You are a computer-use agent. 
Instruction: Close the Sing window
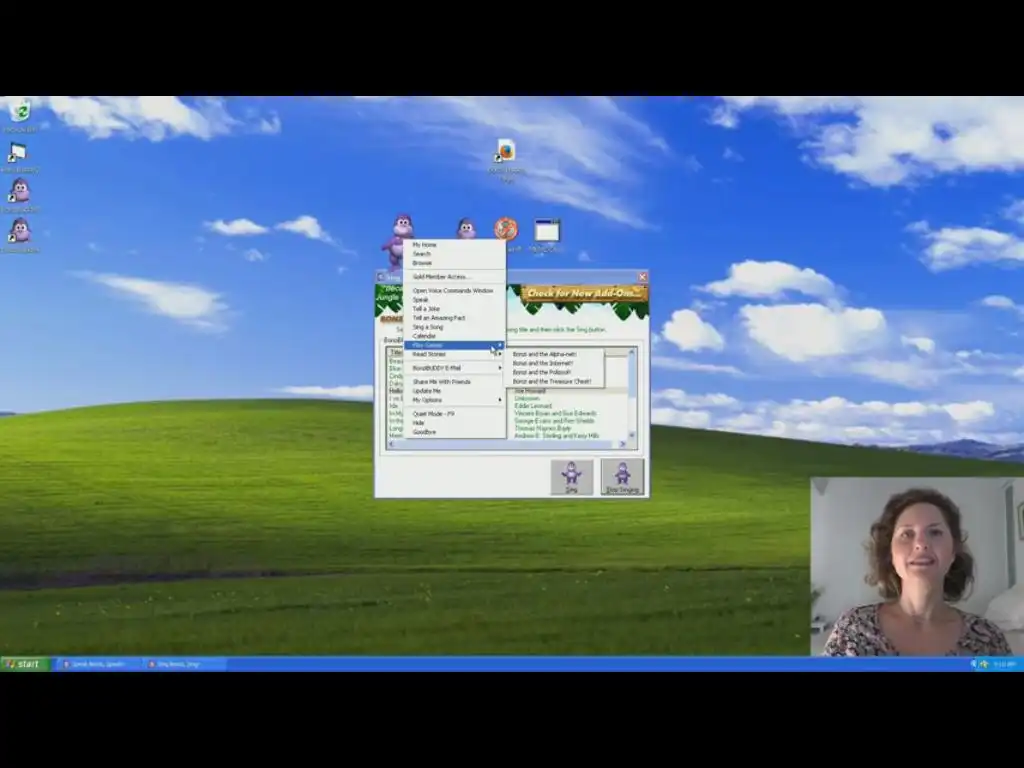[643, 277]
